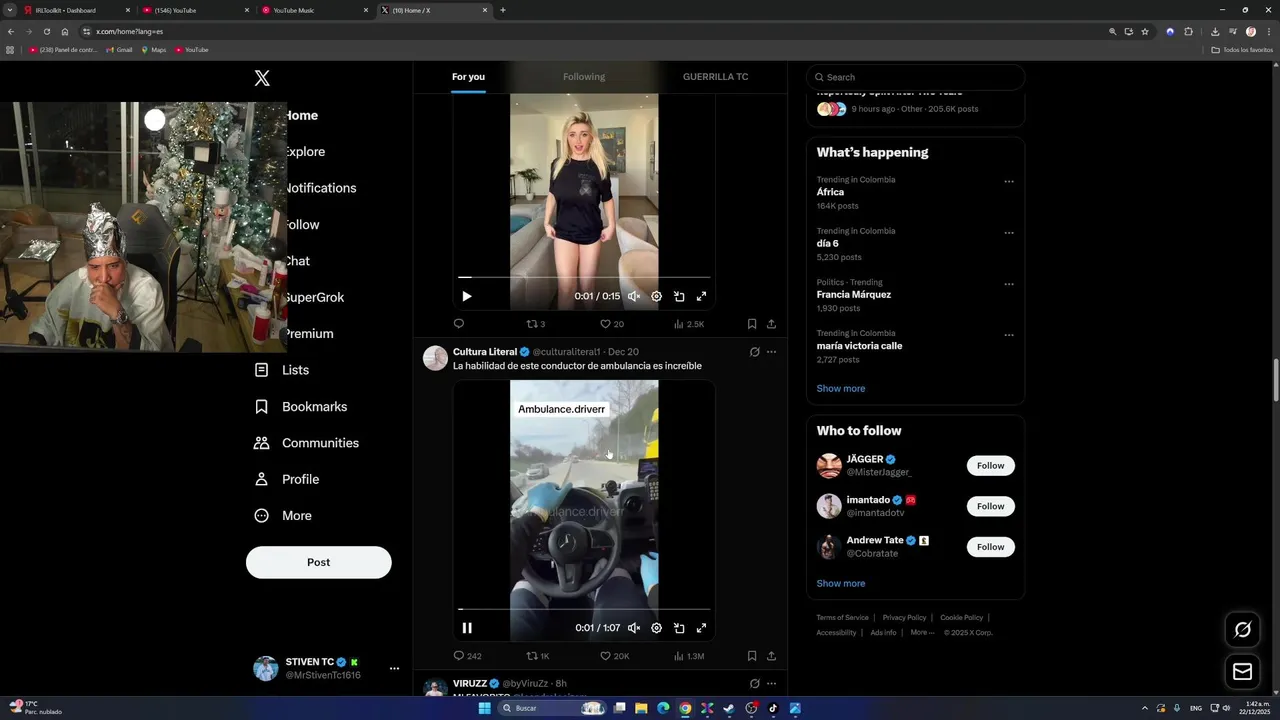Open the floating Messages button
The image size is (1280, 720).
(1243, 672)
